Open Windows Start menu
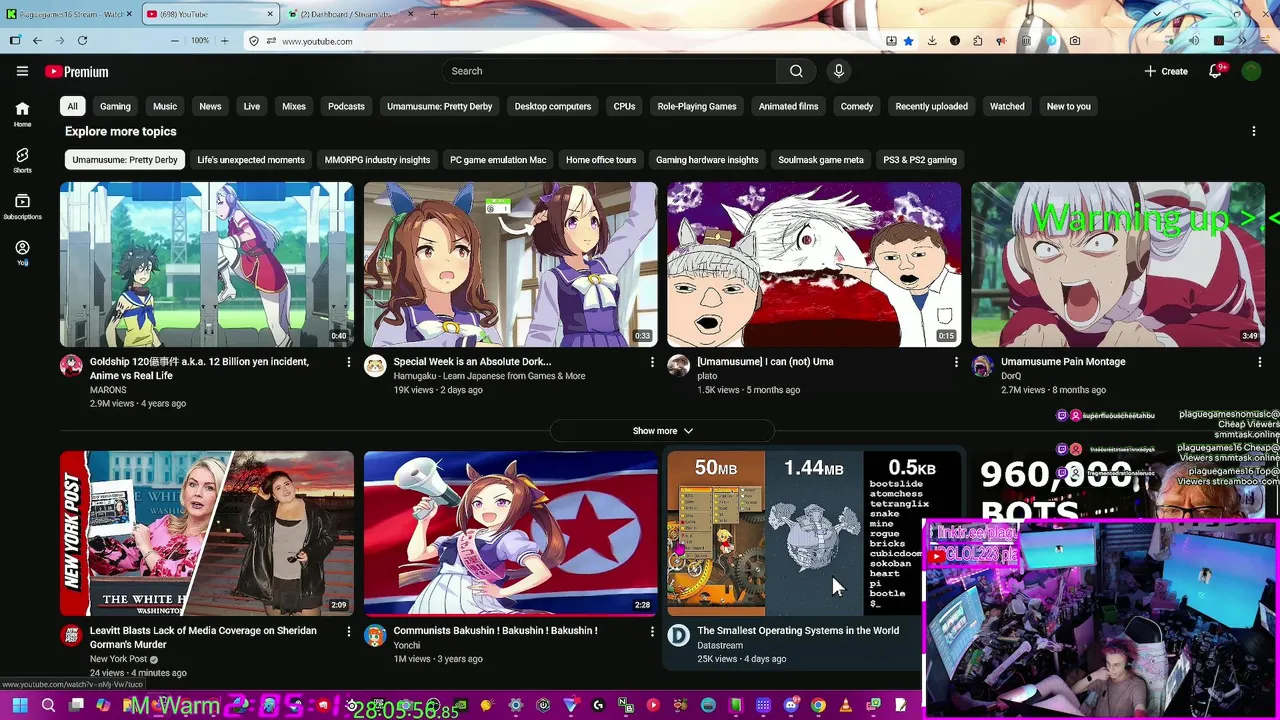The height and width of the screenshot is (720, 1280). tap(20, 705)
